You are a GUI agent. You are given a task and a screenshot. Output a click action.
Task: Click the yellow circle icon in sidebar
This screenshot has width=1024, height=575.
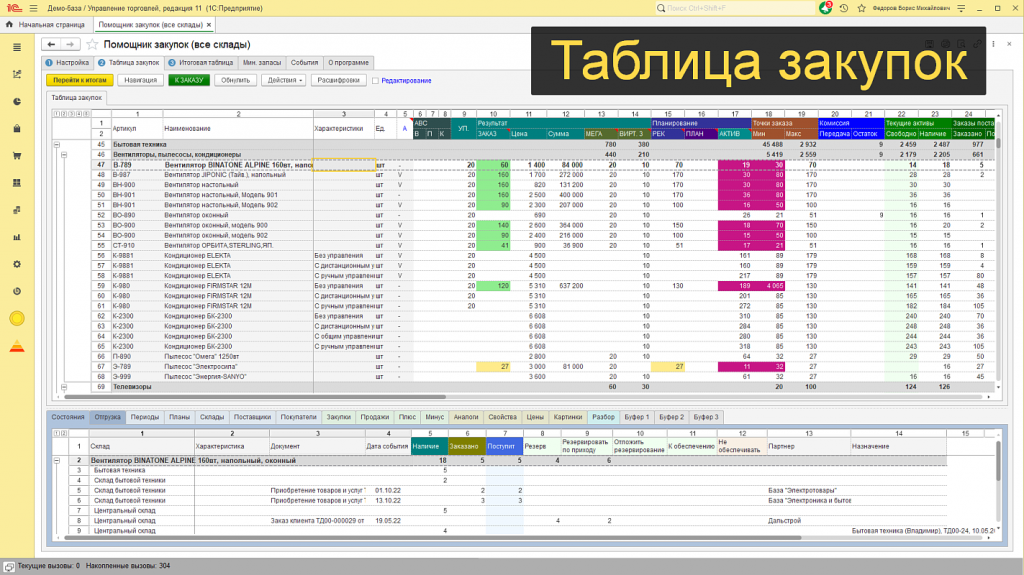click(17, 318)
